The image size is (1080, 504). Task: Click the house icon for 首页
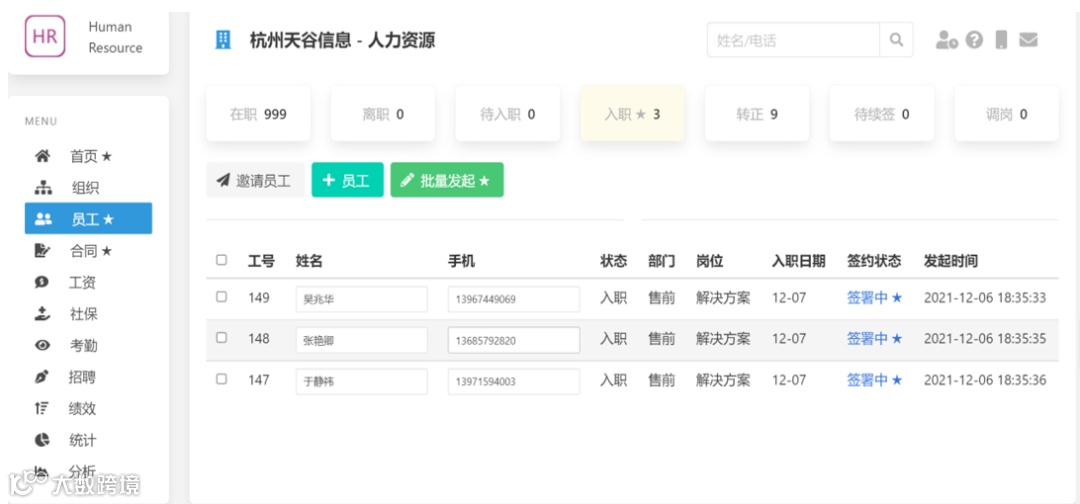[x=43, y=156]
